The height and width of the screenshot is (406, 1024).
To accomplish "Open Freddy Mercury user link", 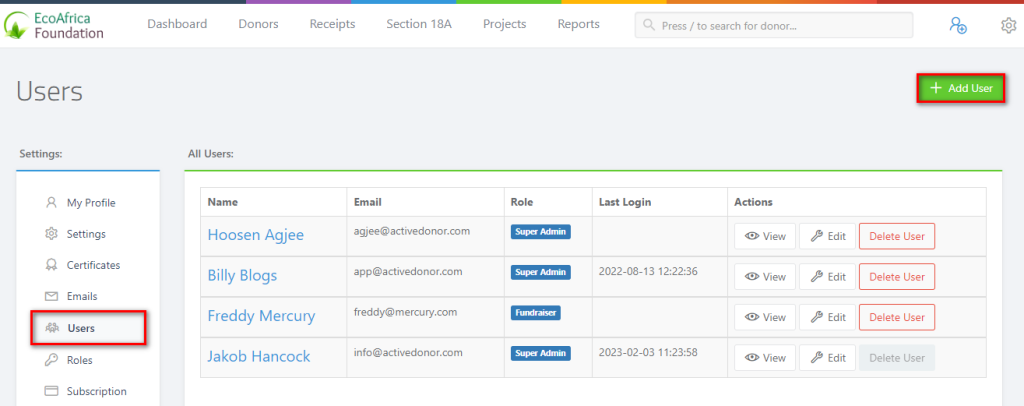I will 261,316.
